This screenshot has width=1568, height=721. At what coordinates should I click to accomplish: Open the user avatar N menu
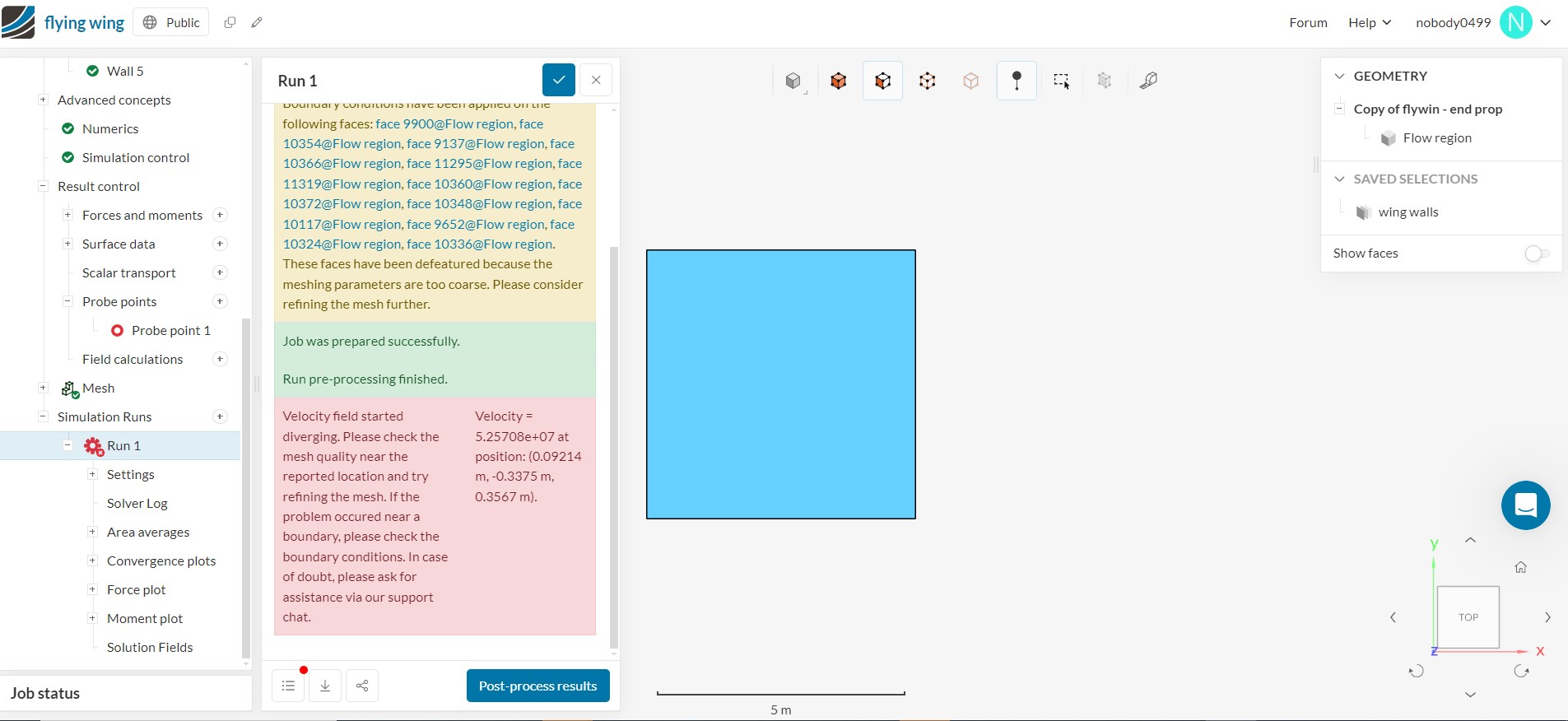(x=1516, y=22)
